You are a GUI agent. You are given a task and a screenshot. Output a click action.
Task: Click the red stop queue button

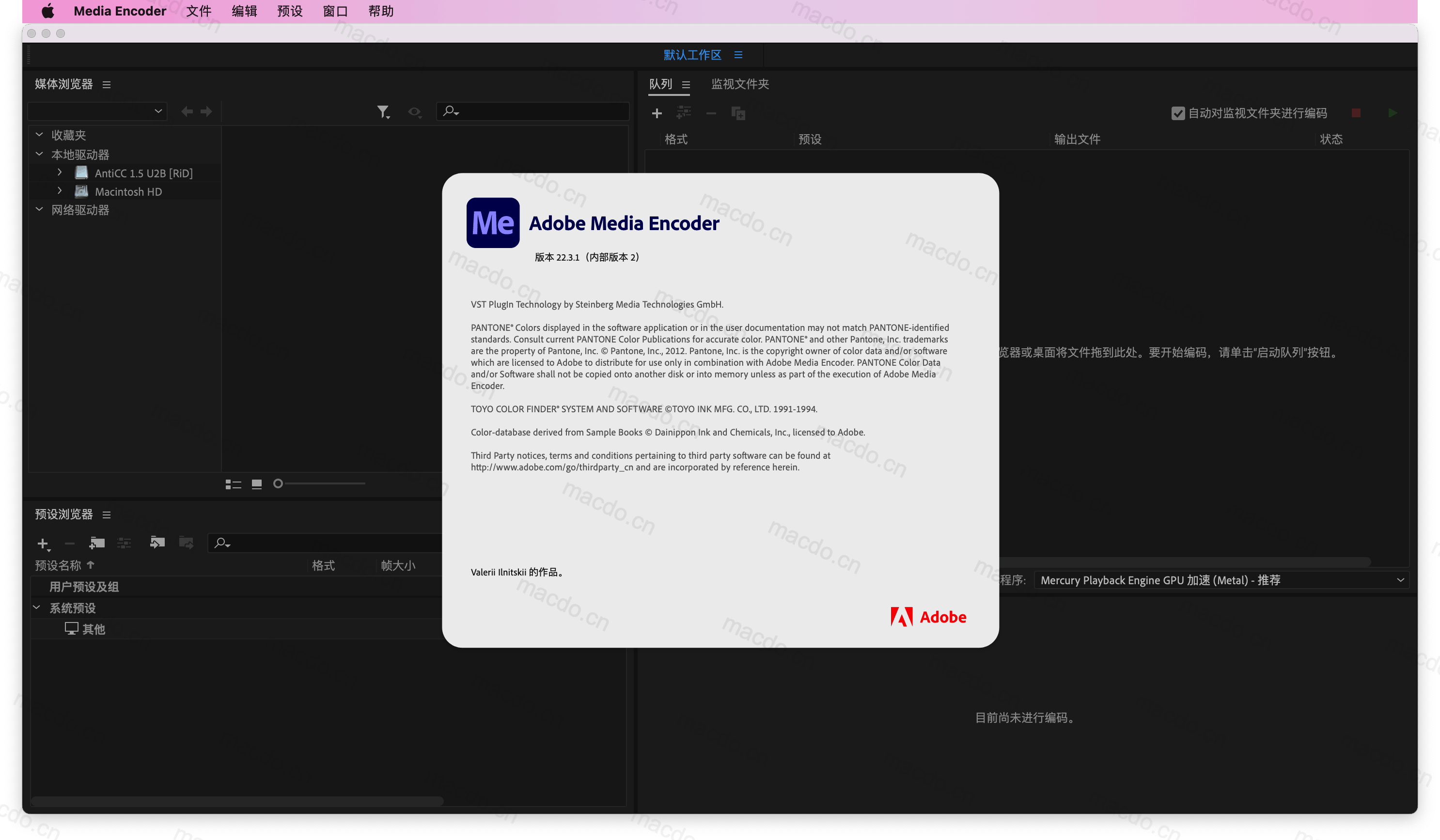[1356, 112]
